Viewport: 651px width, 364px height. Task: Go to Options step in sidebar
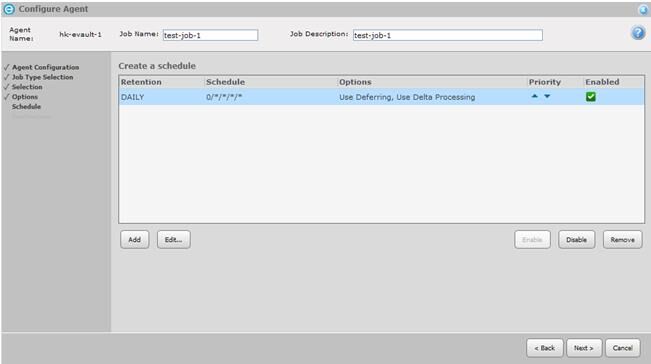pos(24,97)
